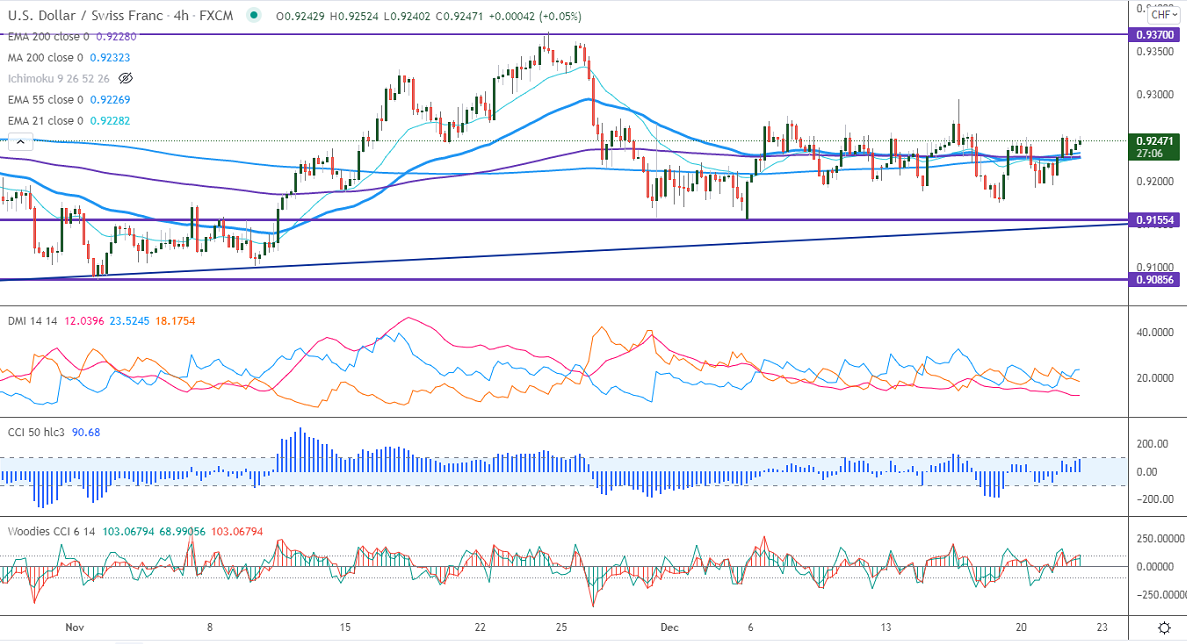This screenshot has height=644, width=1187.
Task: Click EMA 55 value 0.92269
Action: coord(110,99)
